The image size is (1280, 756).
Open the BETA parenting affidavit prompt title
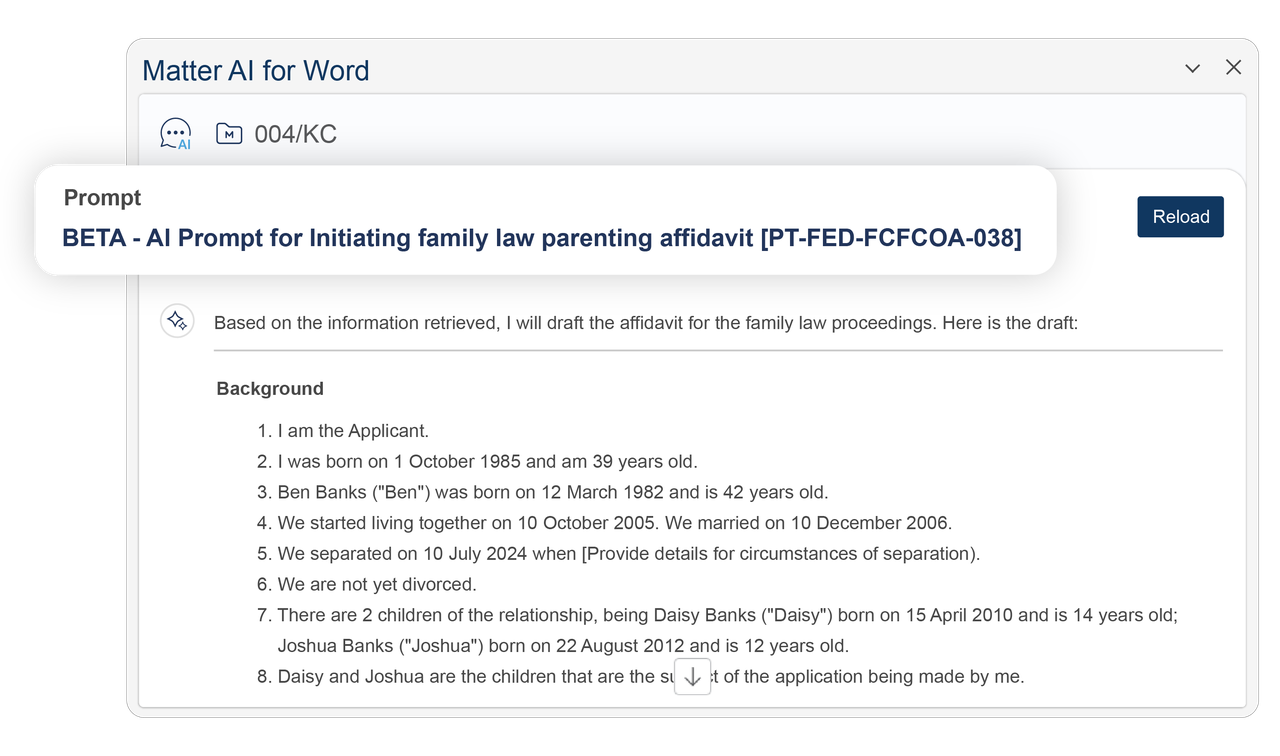(x=541, y=238)
